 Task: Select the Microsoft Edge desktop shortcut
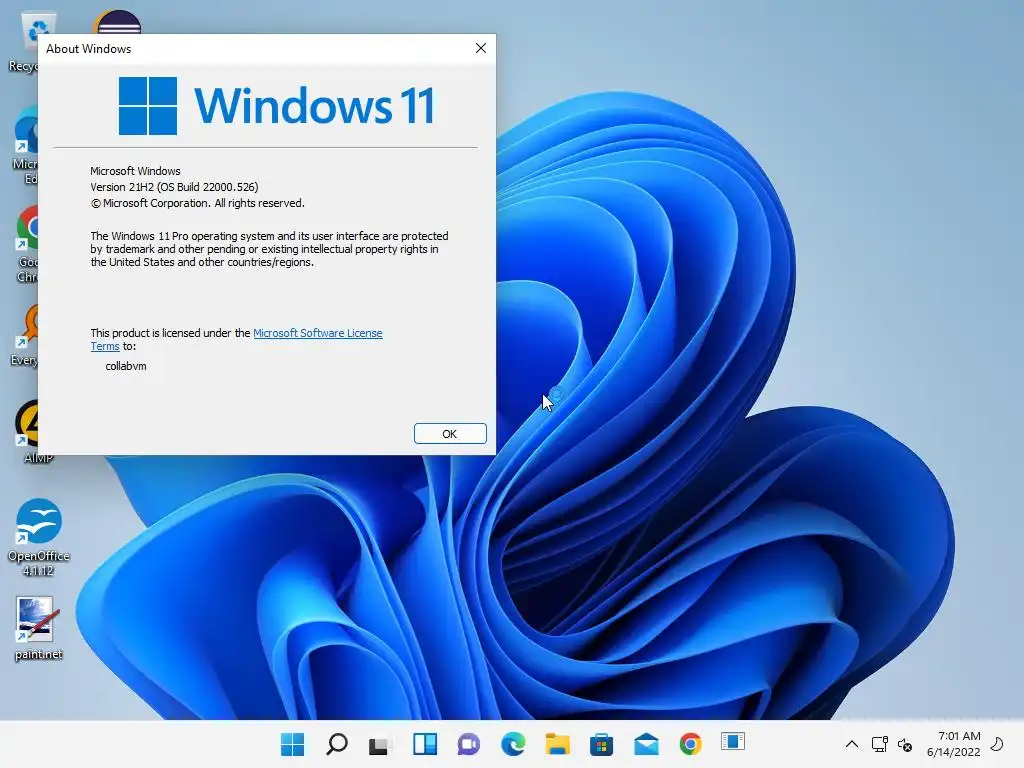click(26, 146)
